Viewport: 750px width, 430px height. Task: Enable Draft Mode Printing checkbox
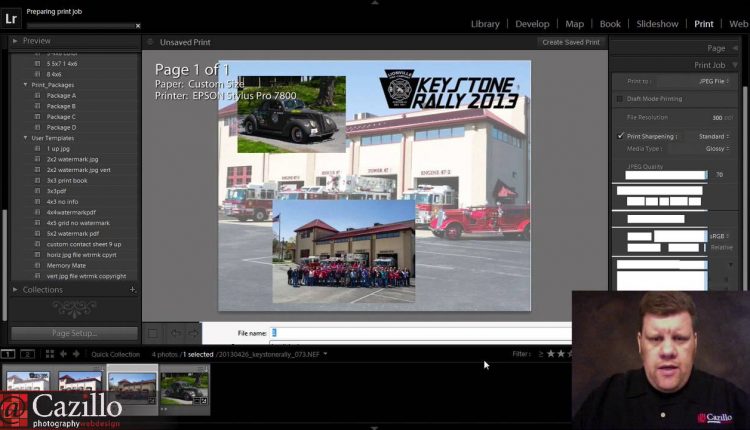(x=620, y=99)
